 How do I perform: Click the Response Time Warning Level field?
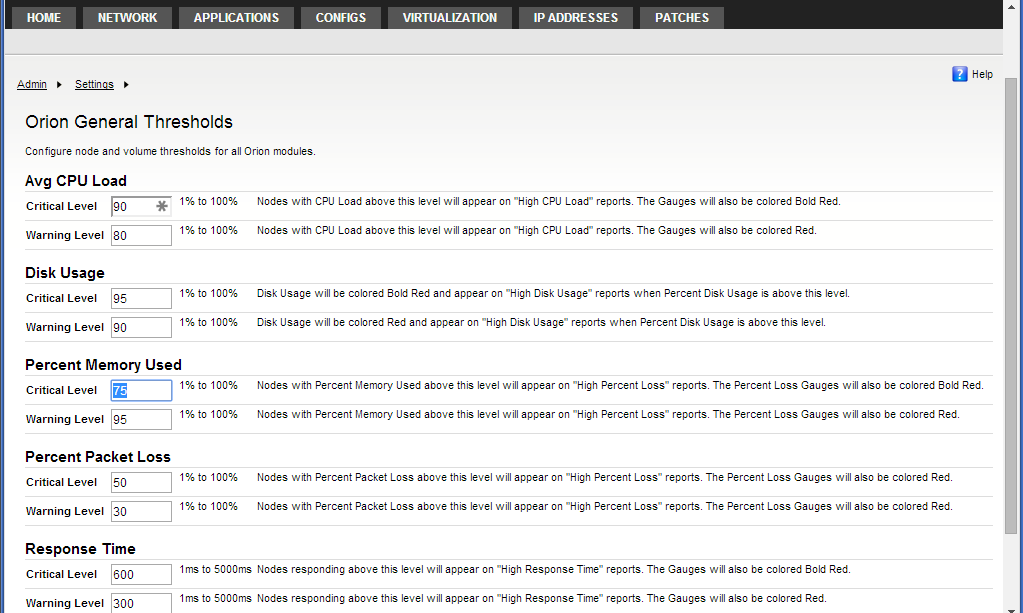(x=141, y=603)
